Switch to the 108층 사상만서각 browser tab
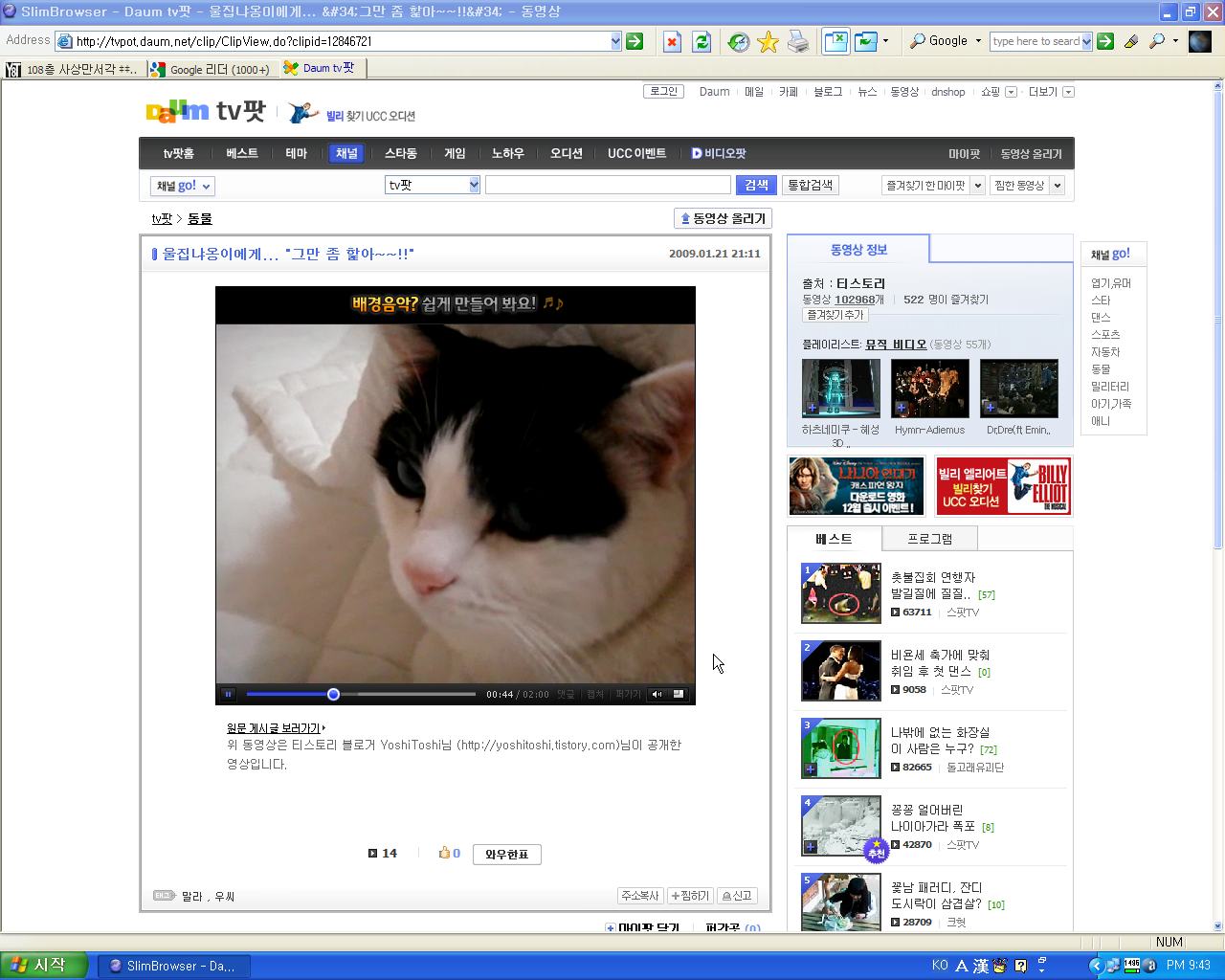 73,69
